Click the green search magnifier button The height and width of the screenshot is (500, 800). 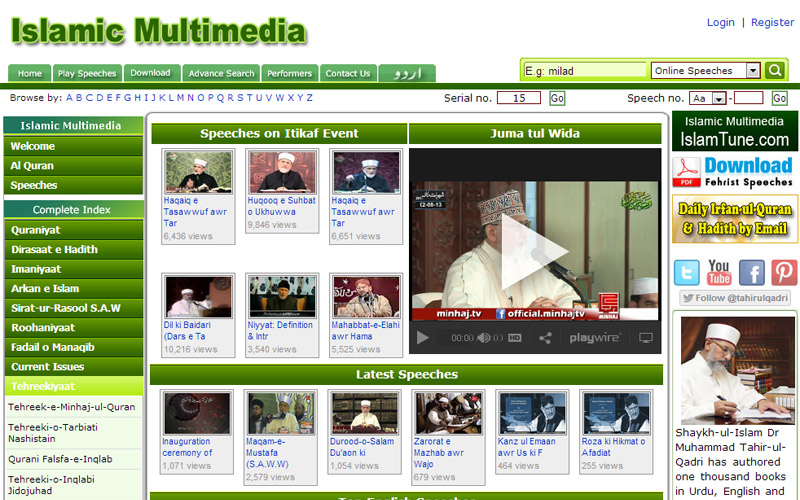point(775,70)
